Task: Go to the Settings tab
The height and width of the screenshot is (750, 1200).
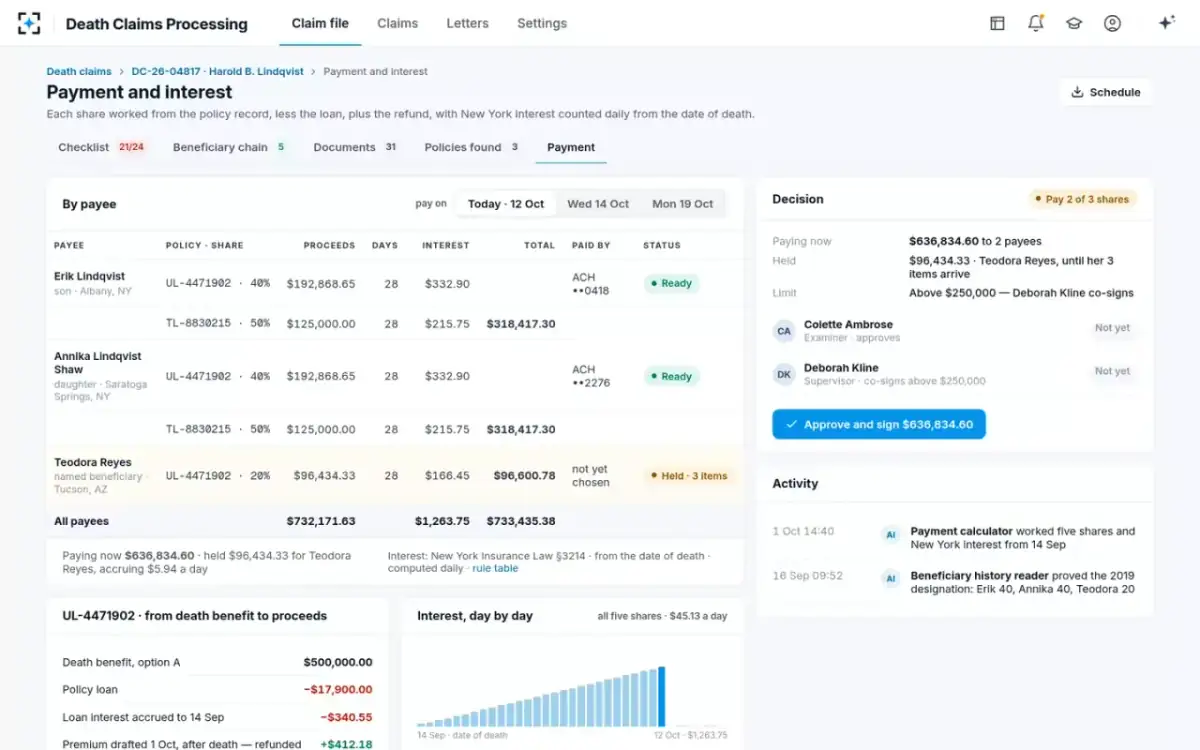Action: pyautogui.click(x=542, y=23)
